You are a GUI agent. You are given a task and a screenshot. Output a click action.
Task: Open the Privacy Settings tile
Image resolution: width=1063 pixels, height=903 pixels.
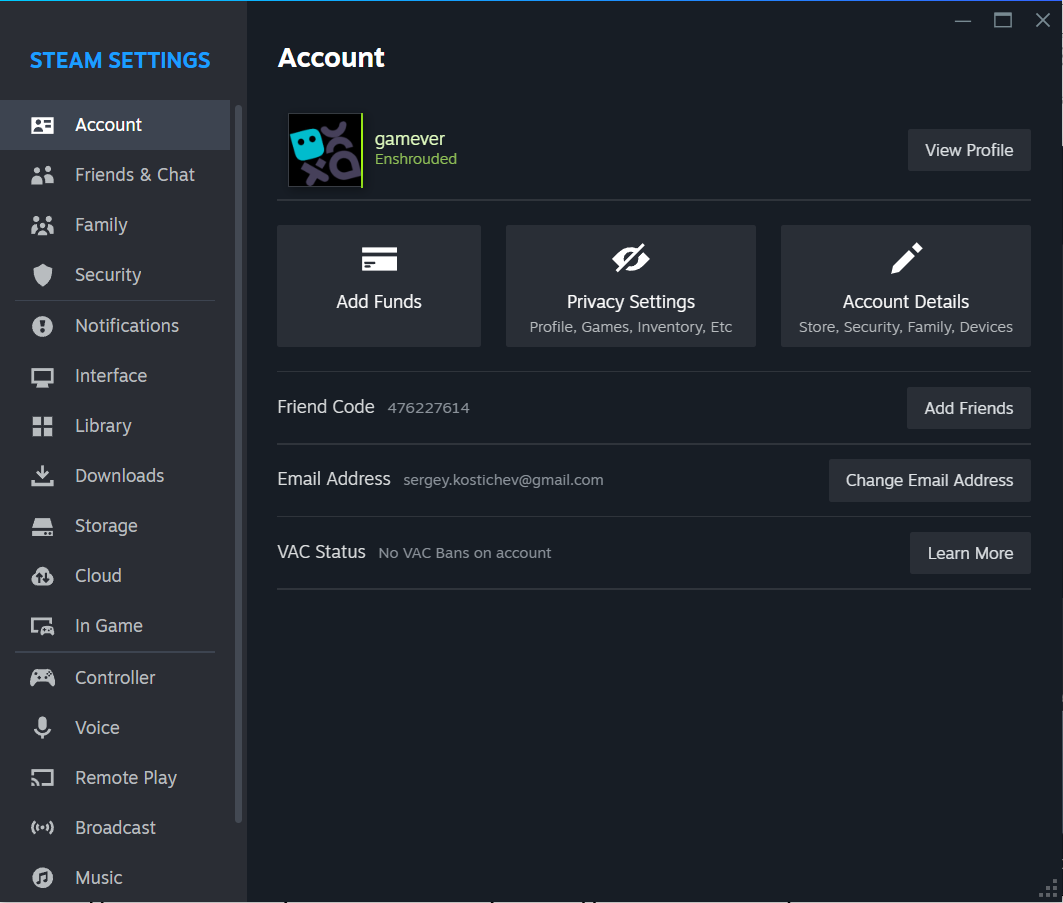tap(630, 285)
